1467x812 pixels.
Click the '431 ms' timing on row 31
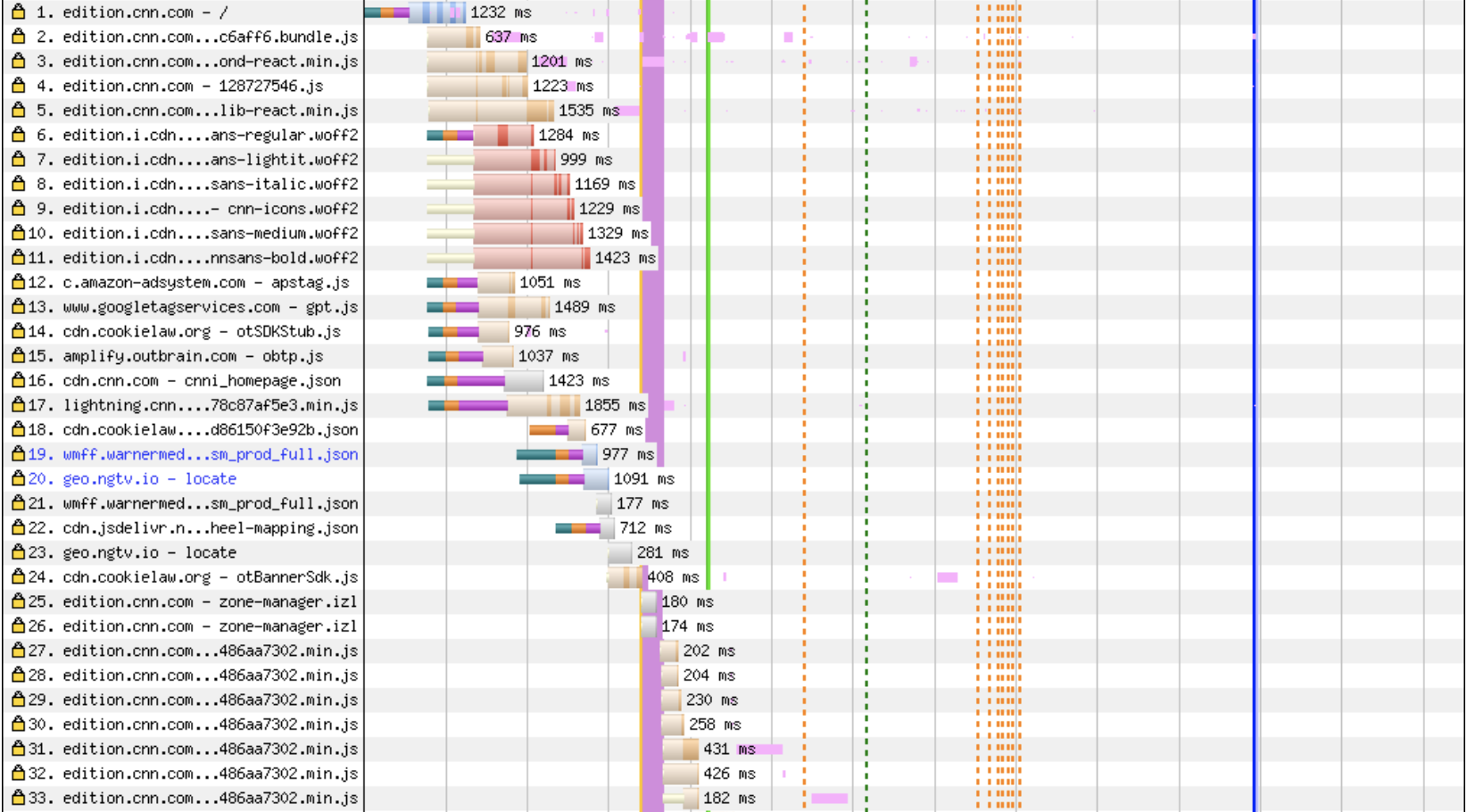point(730,749)
